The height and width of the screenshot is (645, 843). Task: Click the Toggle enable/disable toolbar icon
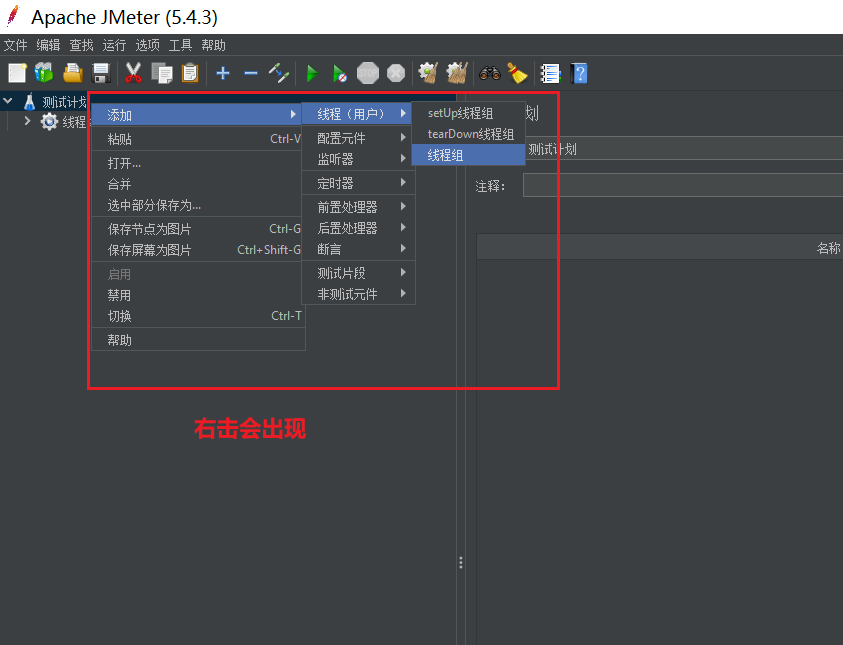[x=279, y=73]
